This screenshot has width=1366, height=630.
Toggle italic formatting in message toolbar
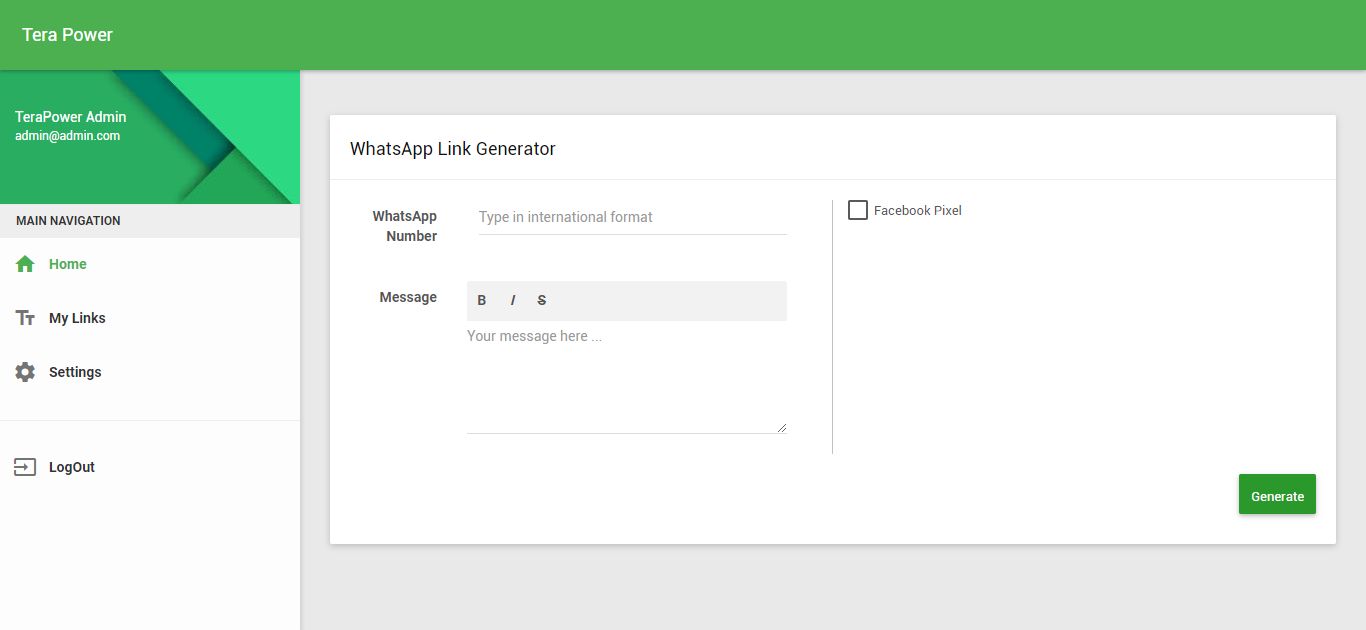pyautogui.click(x=512, y=300)
